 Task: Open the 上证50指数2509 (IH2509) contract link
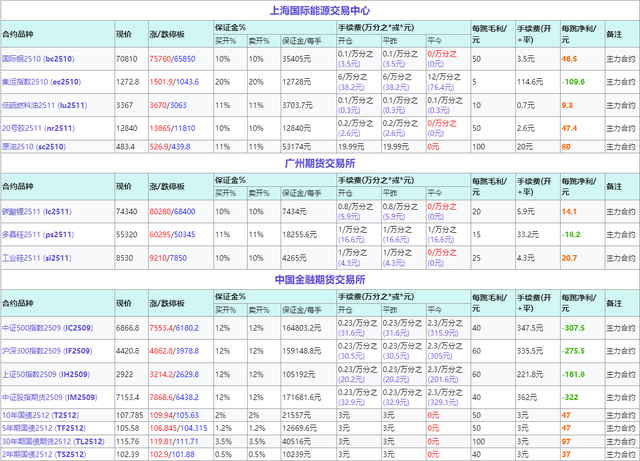click(x=46, y=374)
